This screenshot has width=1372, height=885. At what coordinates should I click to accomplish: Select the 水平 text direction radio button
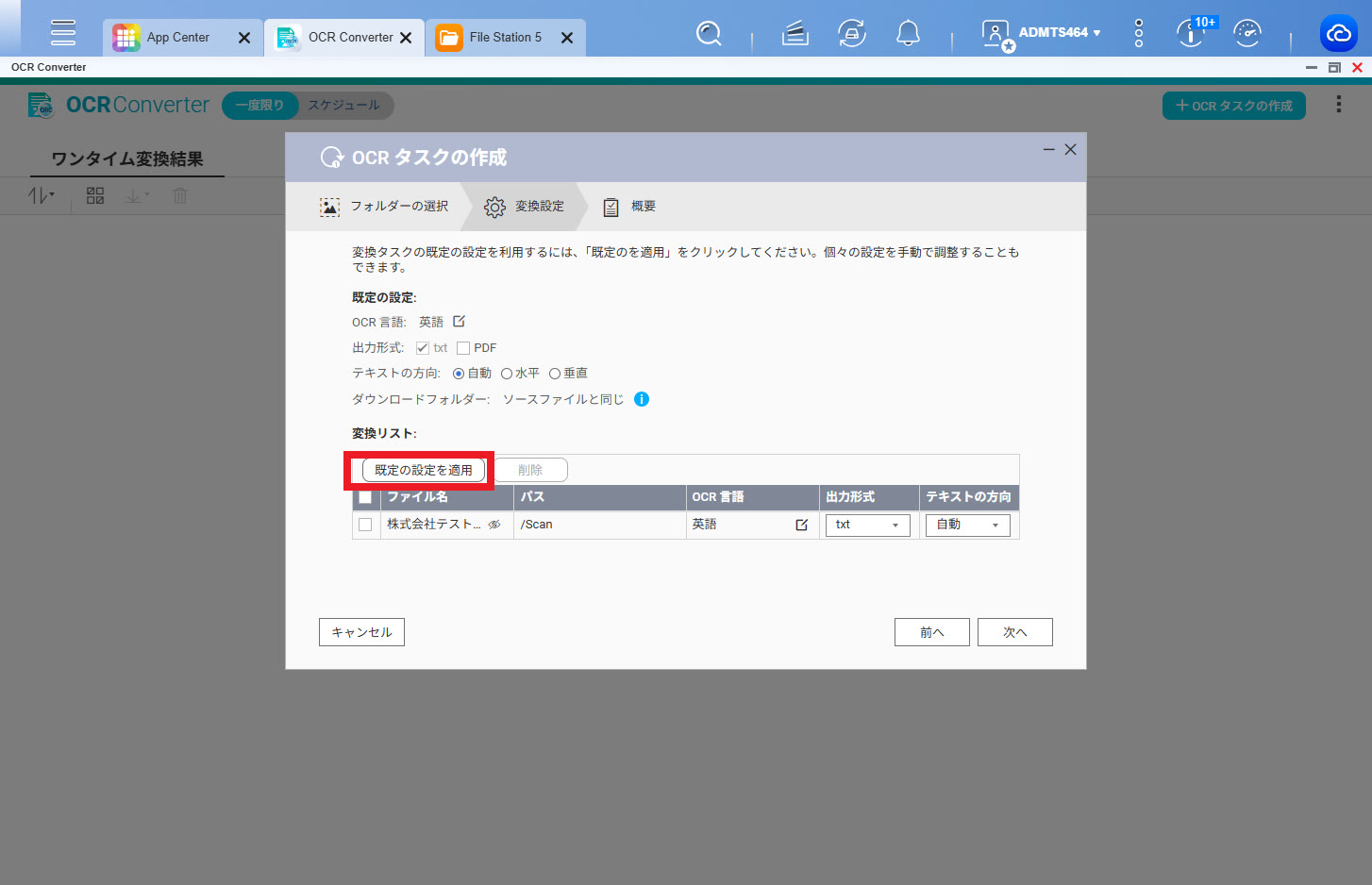[507, 374]
